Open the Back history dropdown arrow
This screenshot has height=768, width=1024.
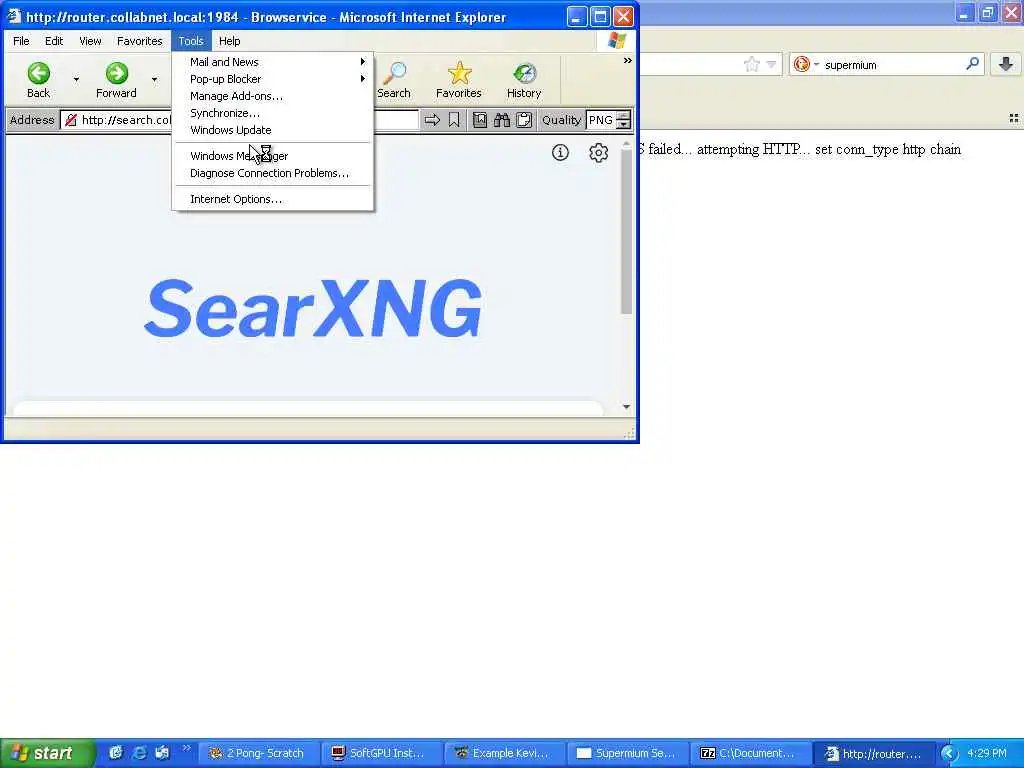point(76,80)
